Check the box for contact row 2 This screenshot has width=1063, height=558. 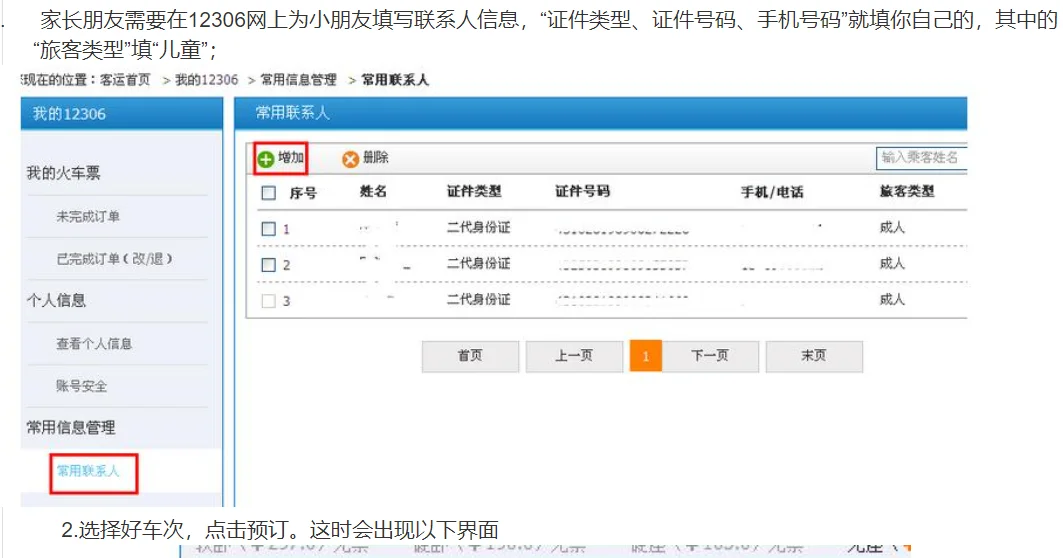268,265
